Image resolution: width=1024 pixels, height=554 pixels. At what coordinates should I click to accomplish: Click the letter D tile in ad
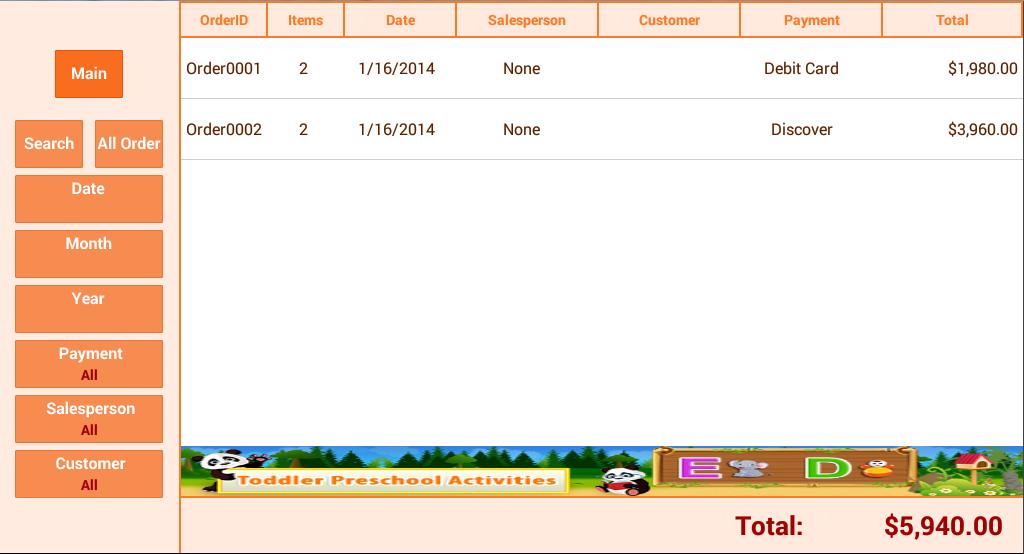click(828, 467)
